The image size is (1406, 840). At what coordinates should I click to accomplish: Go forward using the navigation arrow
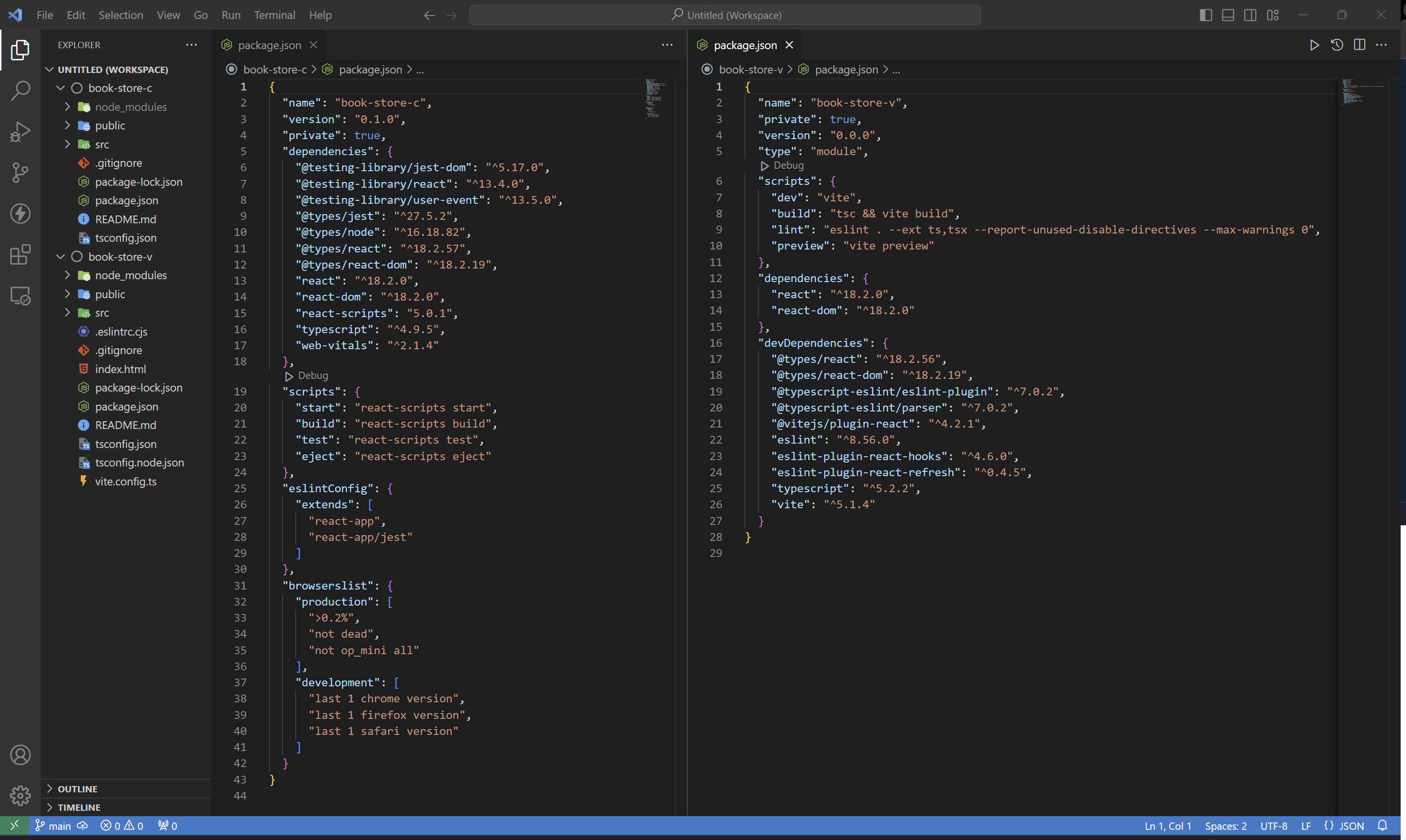coord(451,15)
